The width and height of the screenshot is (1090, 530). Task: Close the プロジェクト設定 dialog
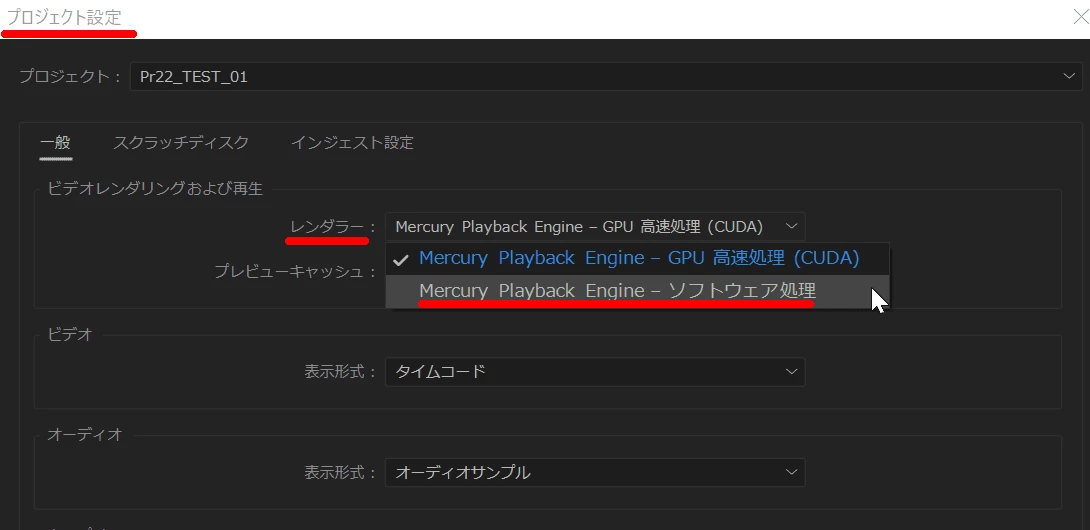[1081, 17]
